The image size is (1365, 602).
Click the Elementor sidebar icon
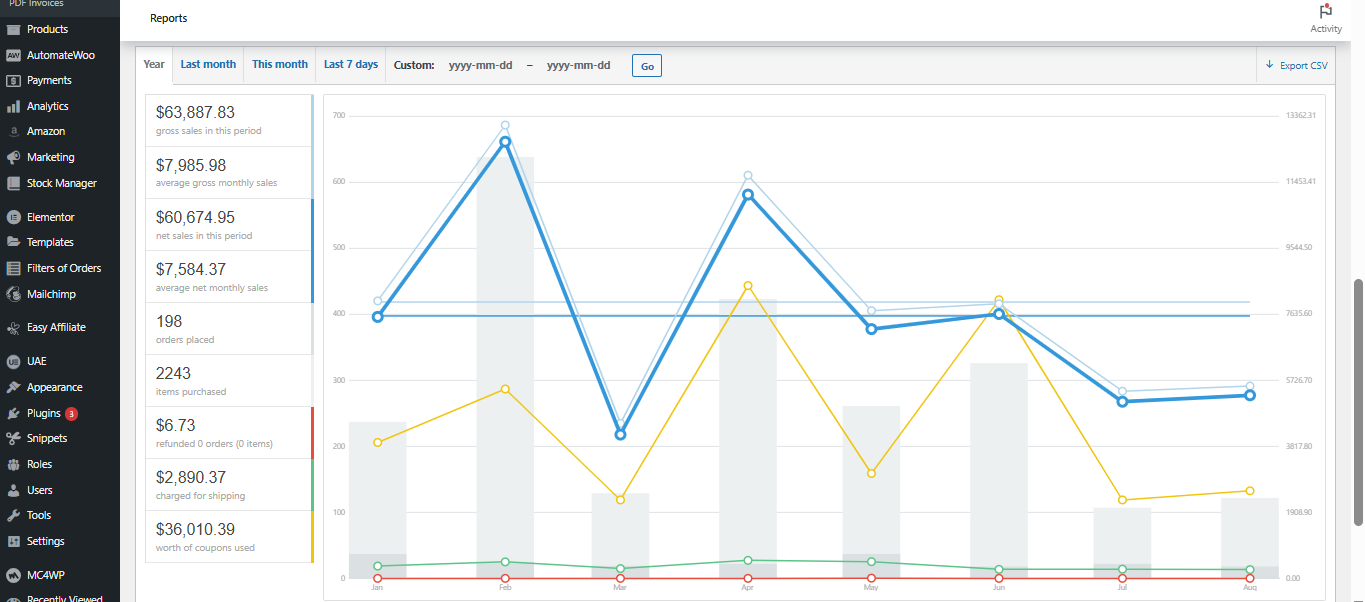click(x=13, y=217)
